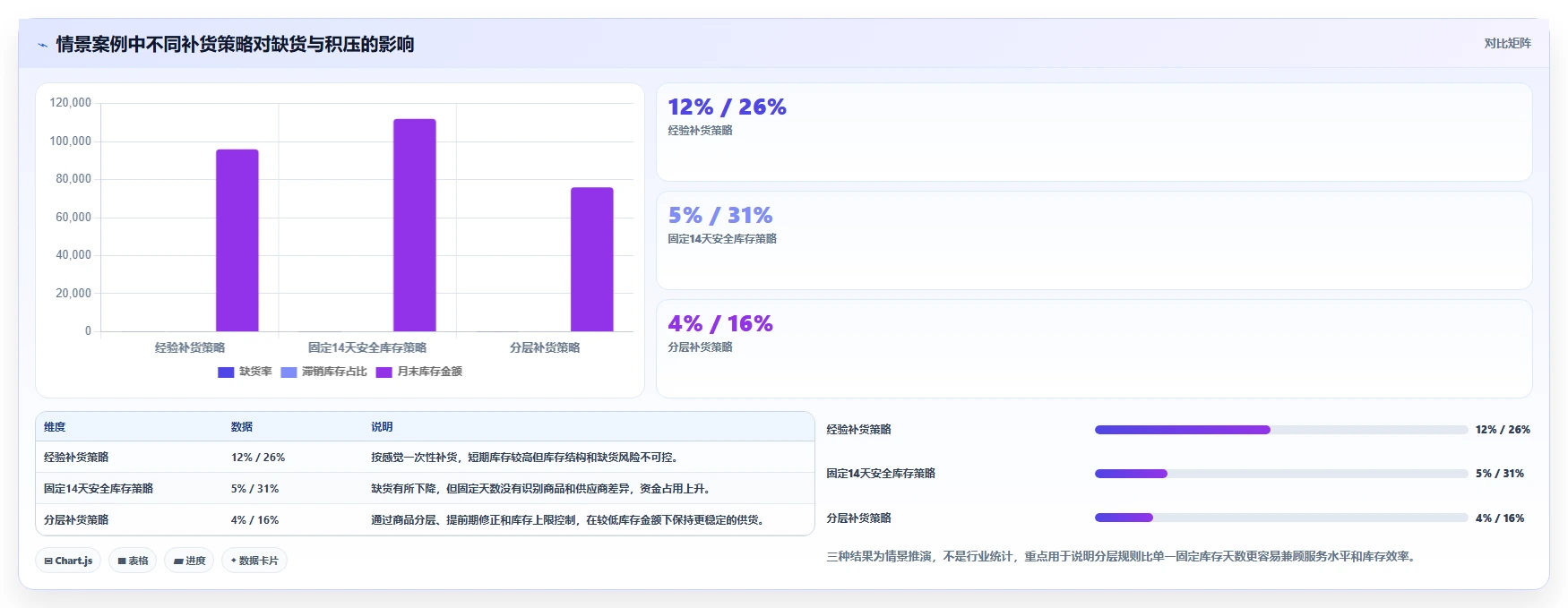Click progress bar for 分层补货策略
Screen dimensions: 1568x608
point(1281,518)
